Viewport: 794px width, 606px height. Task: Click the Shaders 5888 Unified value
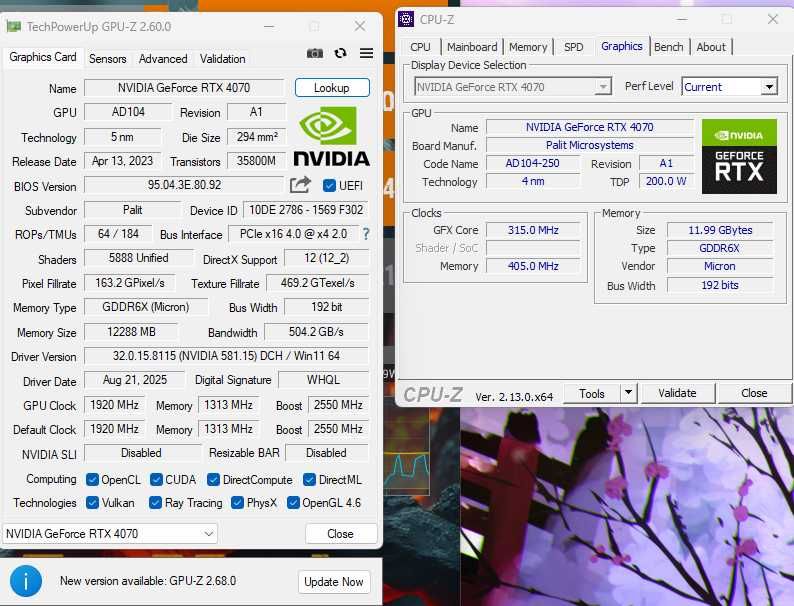pos(138,258)
